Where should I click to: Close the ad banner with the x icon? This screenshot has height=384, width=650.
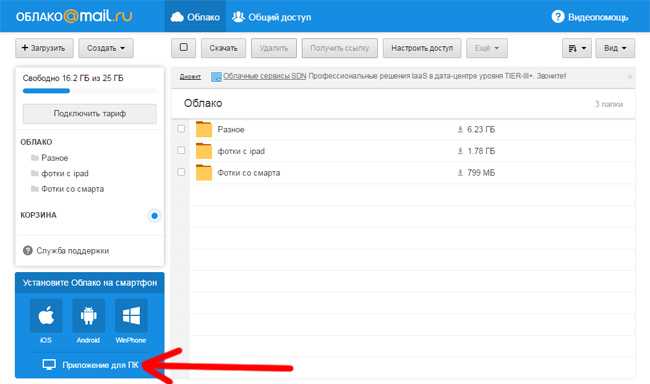tap(629, 77)
